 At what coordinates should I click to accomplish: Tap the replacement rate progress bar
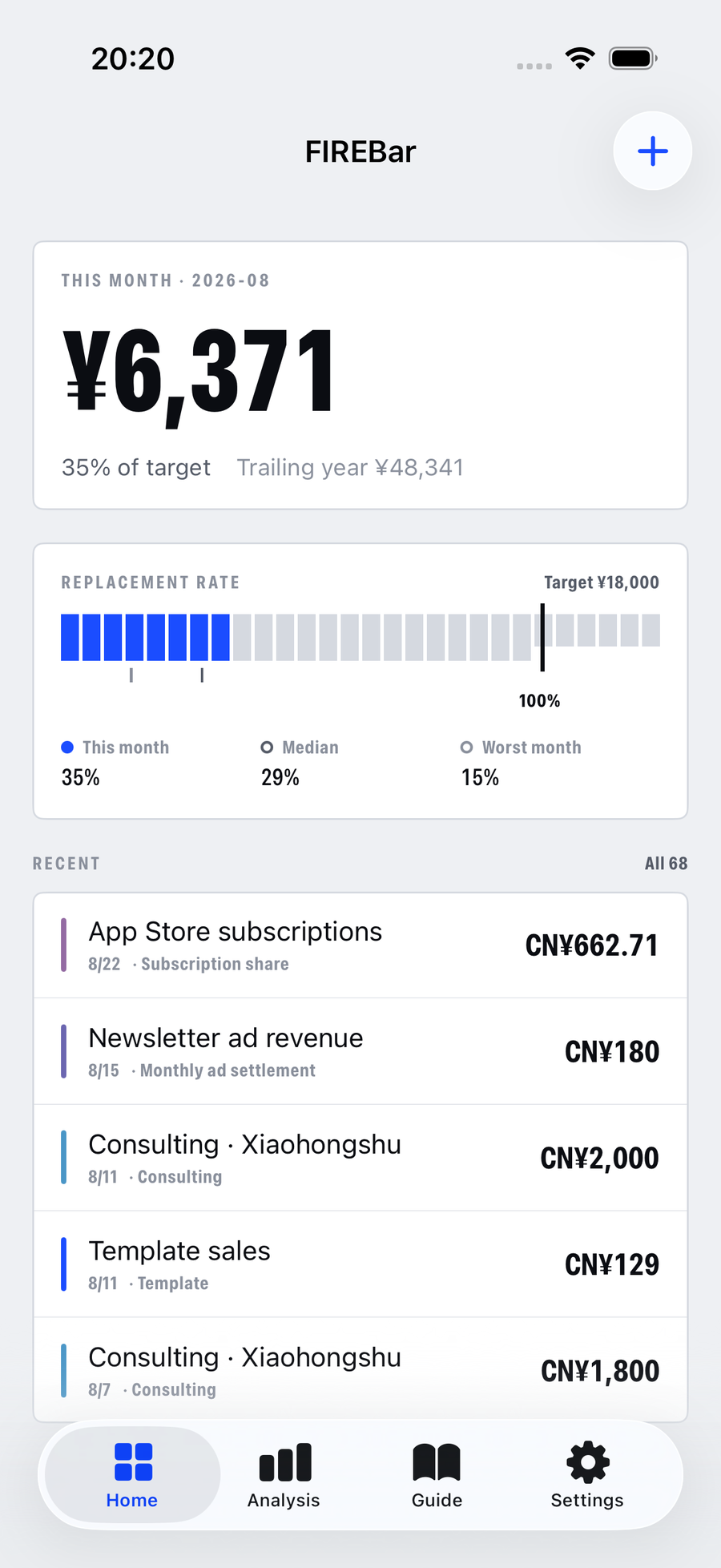(360, 637)
